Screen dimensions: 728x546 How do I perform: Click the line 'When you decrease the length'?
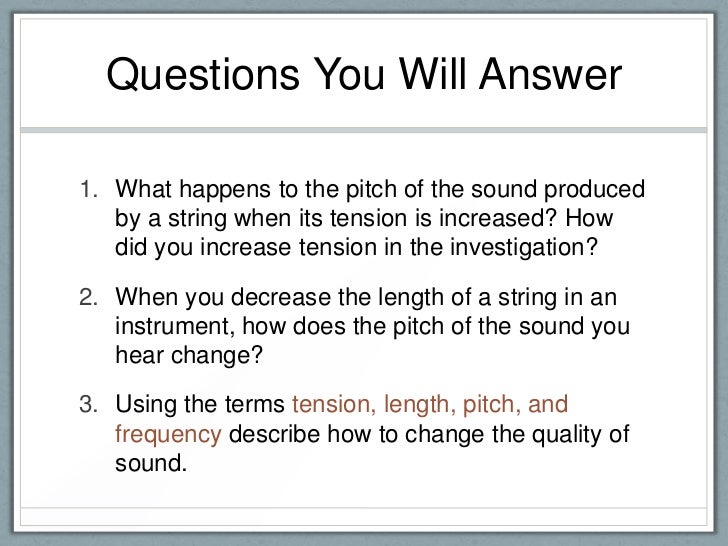point(366,298)
